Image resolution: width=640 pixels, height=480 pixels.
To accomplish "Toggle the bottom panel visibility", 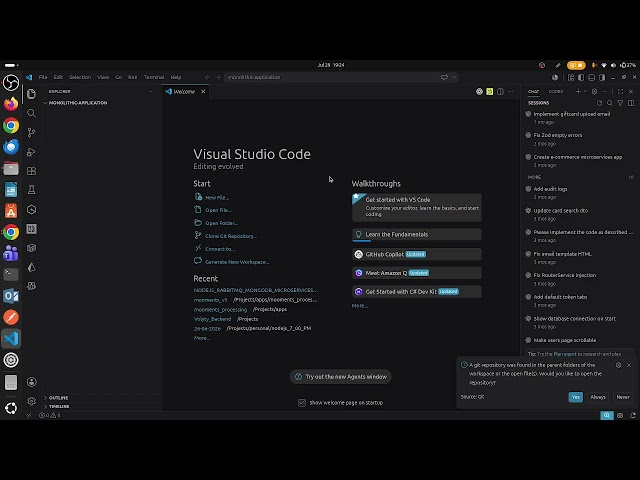I will (x=591, y=77).
